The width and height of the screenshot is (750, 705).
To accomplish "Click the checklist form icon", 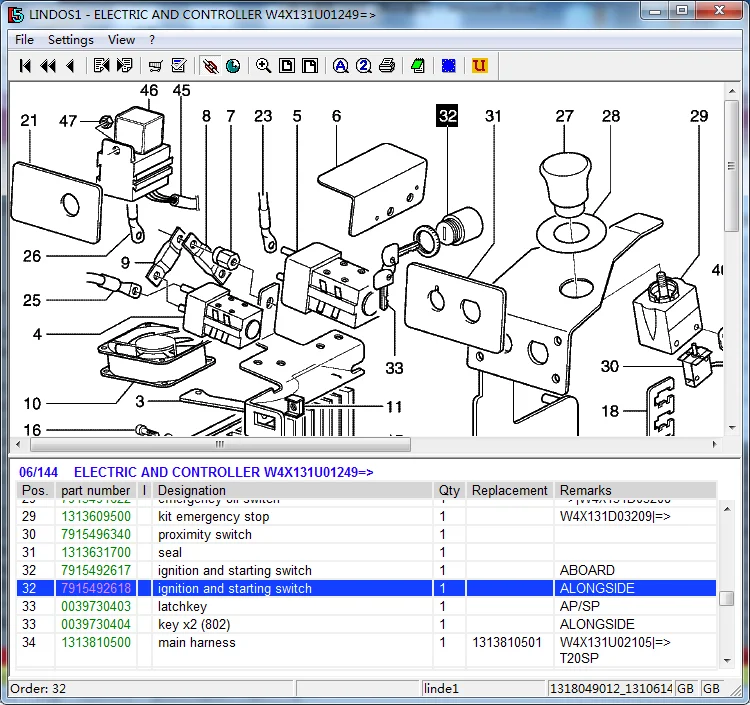I will pyautogui.click(x=178, y=66).
